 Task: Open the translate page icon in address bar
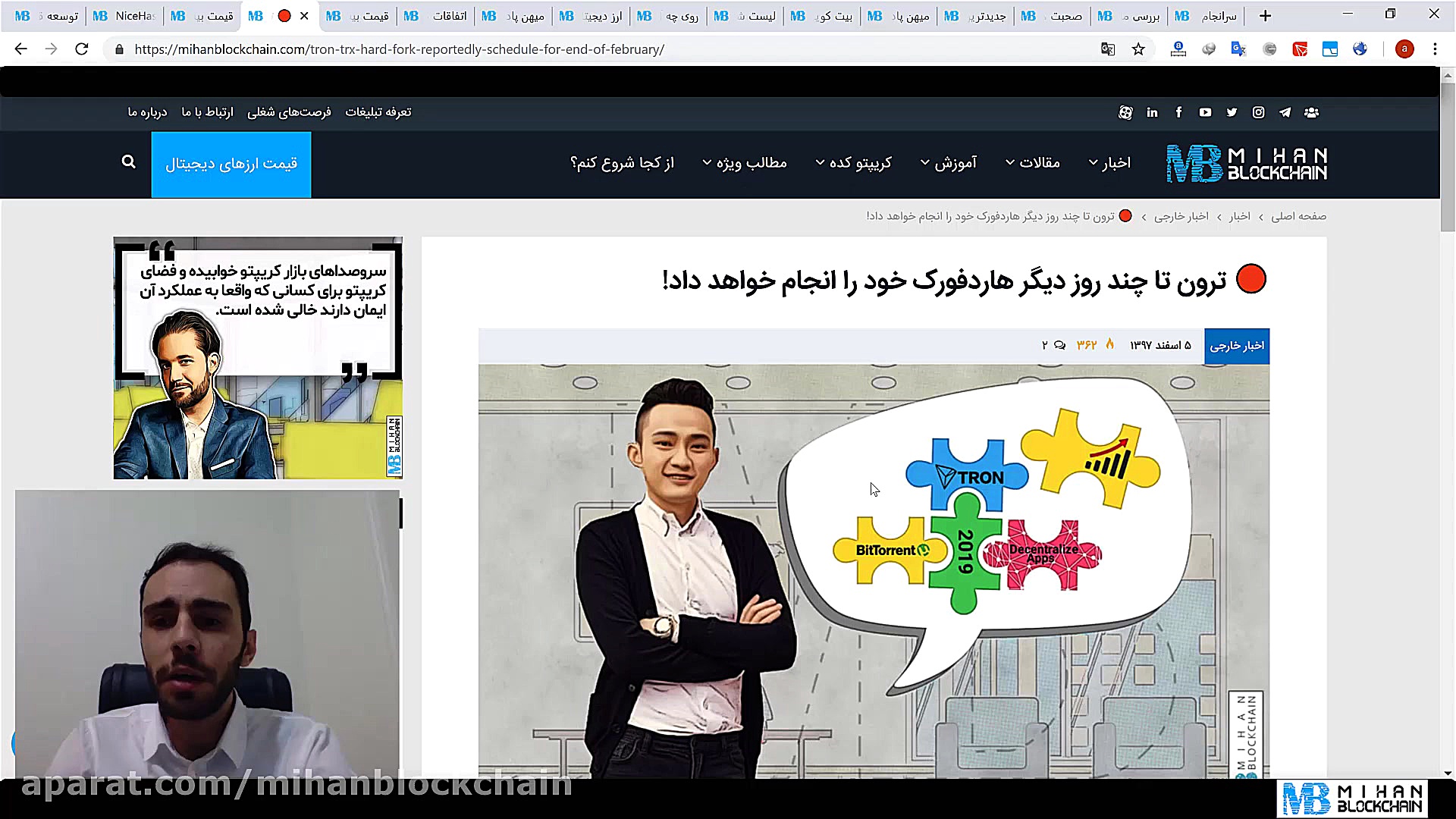[x=1108, y=49]
